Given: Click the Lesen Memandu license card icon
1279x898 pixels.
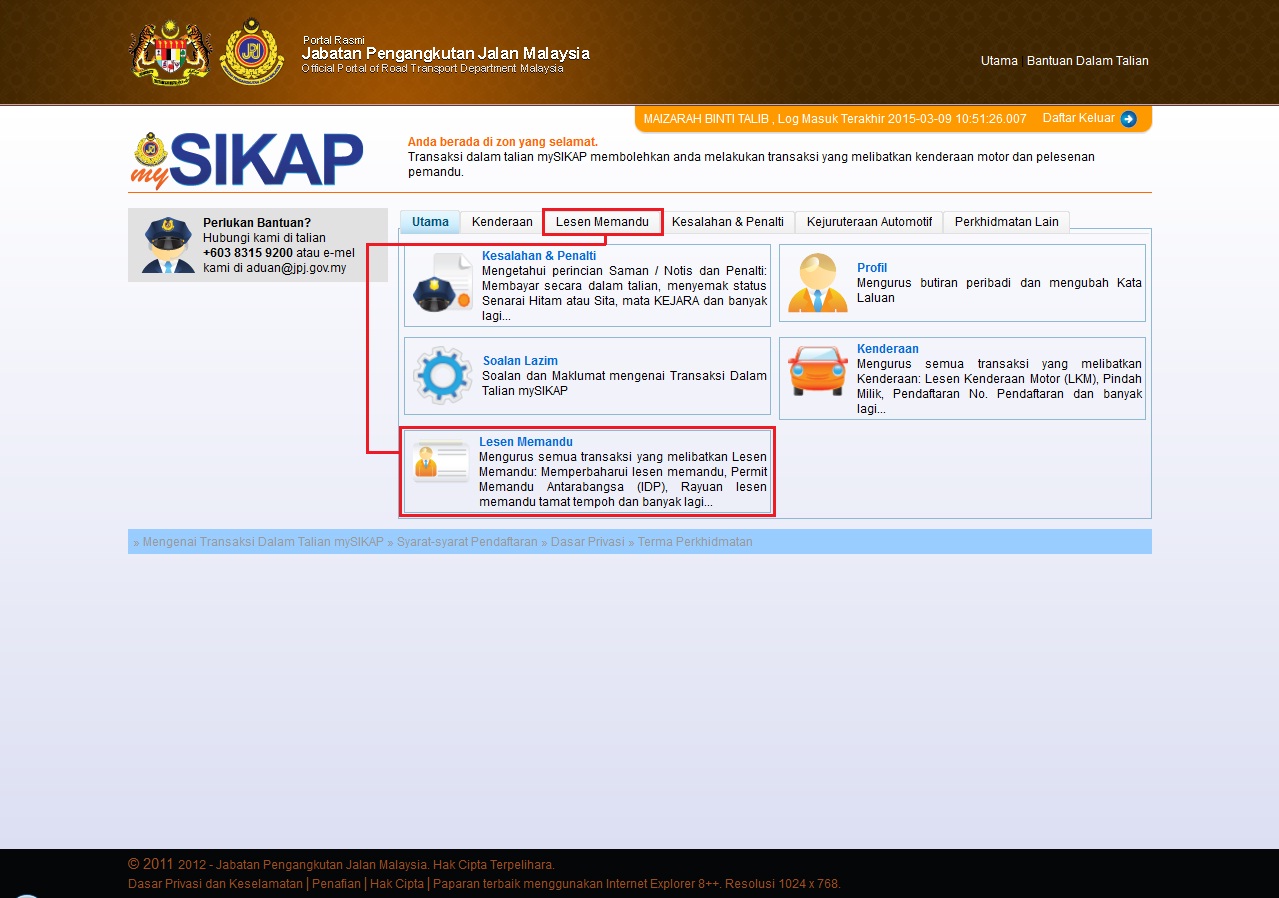Looking at the screenshot, I should pos(440,463).
